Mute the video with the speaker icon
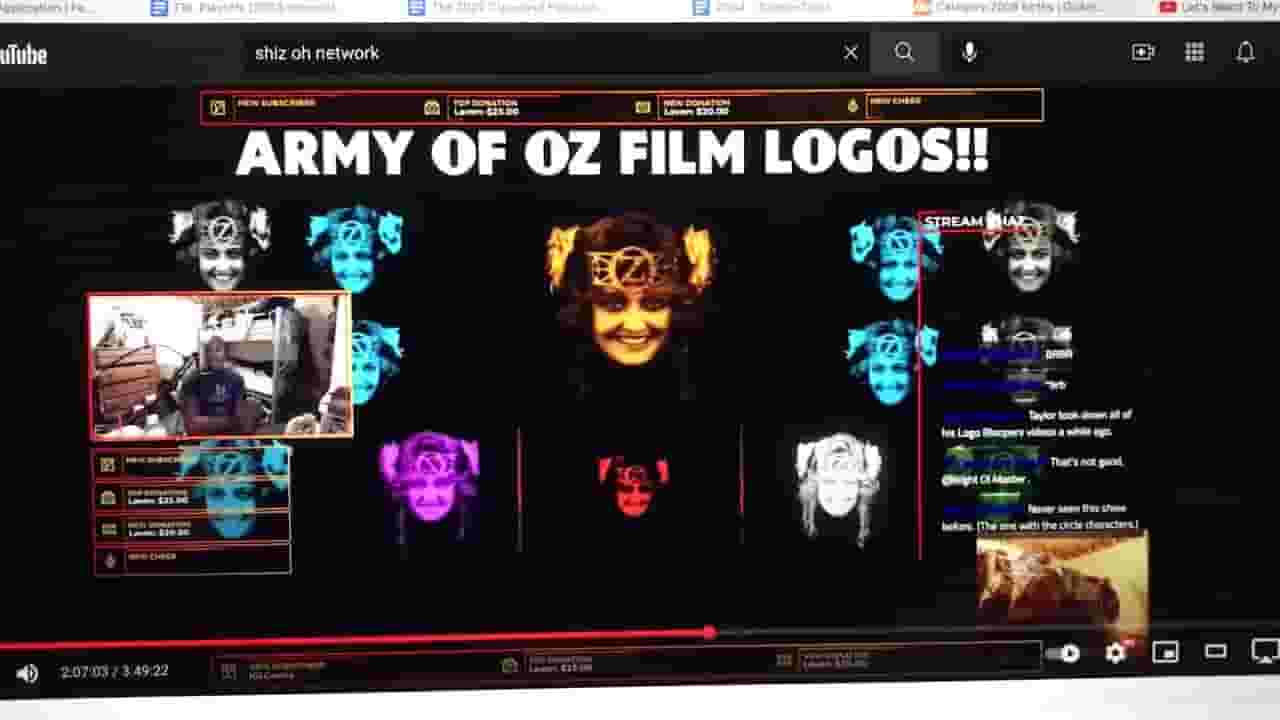 point(27,673)
